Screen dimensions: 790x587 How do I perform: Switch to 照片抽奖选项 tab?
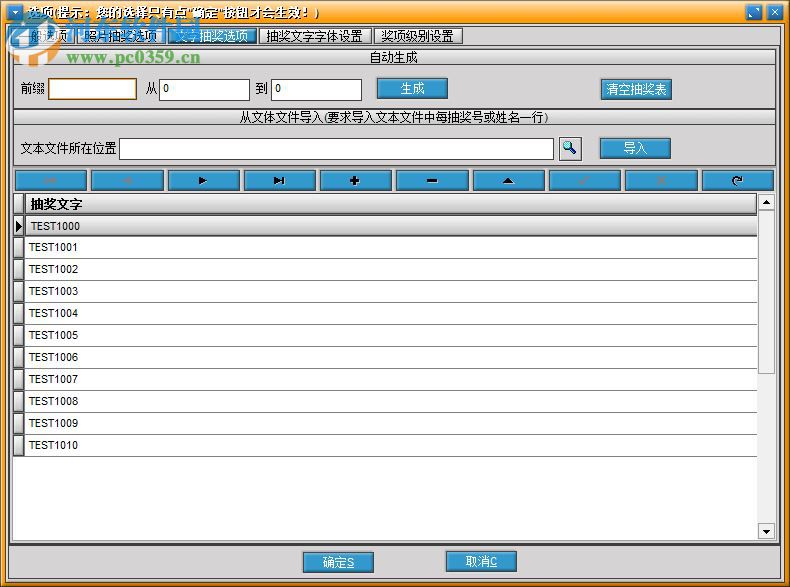[121, 36]
